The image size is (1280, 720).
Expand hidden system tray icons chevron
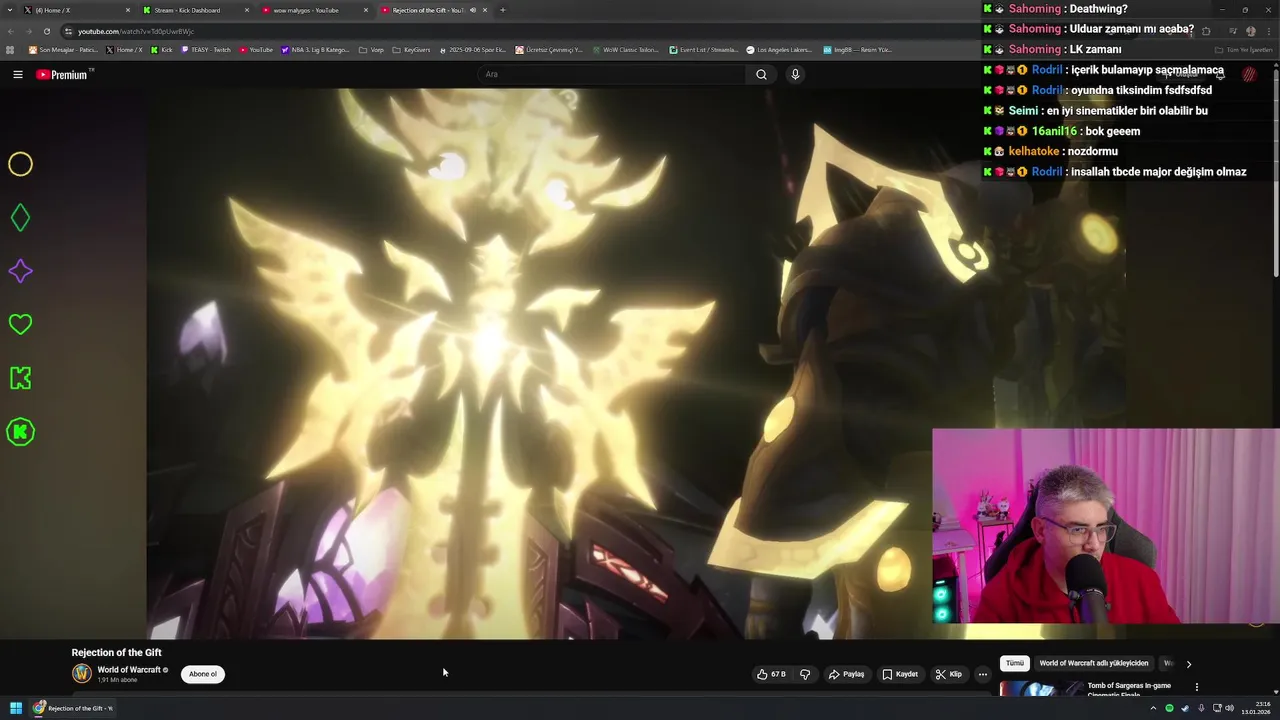coord(1153,708)
